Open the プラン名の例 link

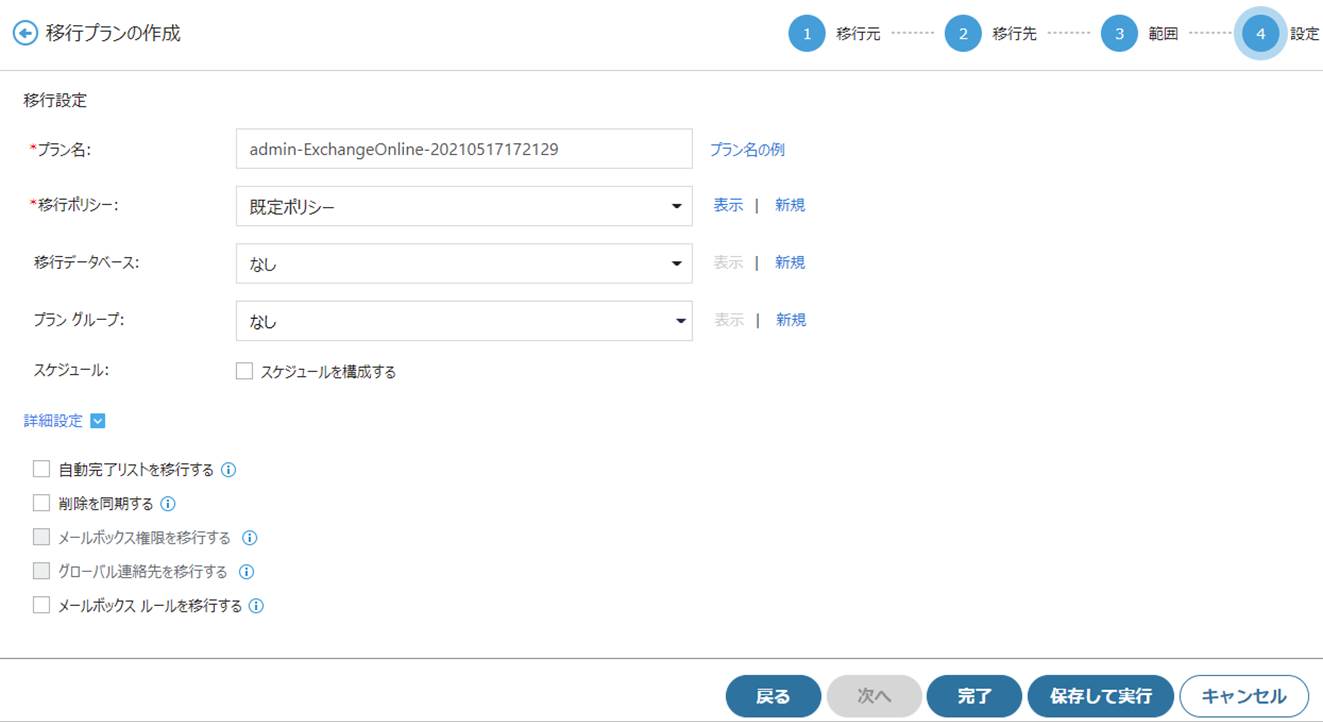(747, 149)
